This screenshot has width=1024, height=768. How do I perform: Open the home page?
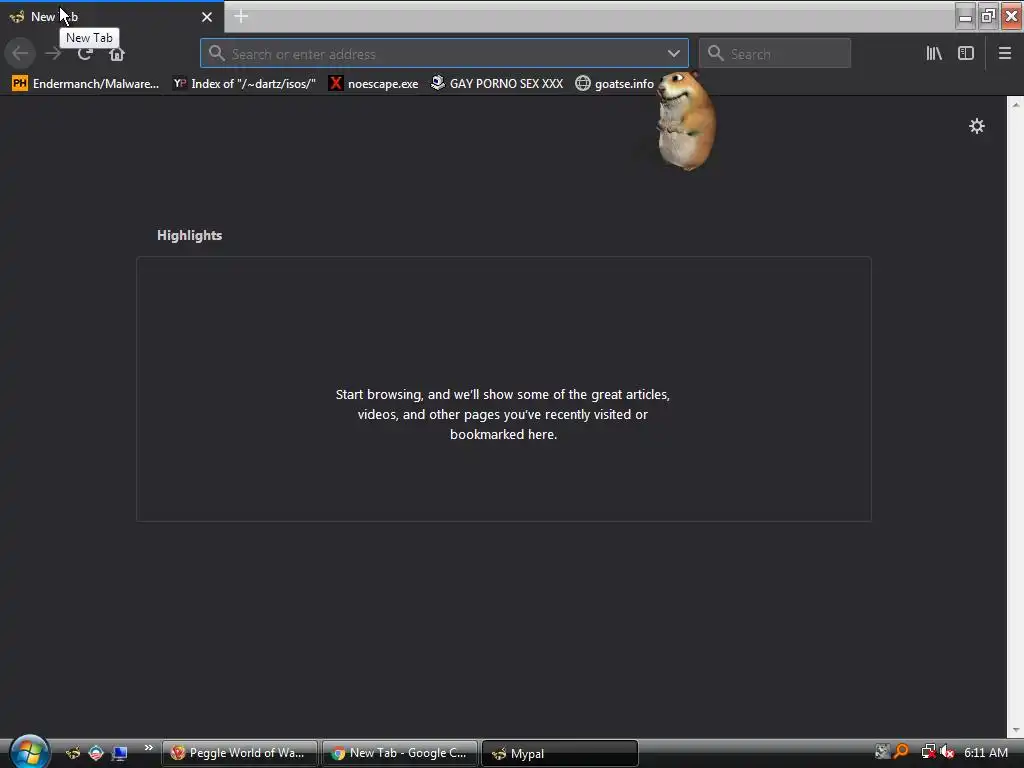coord(117,54)
